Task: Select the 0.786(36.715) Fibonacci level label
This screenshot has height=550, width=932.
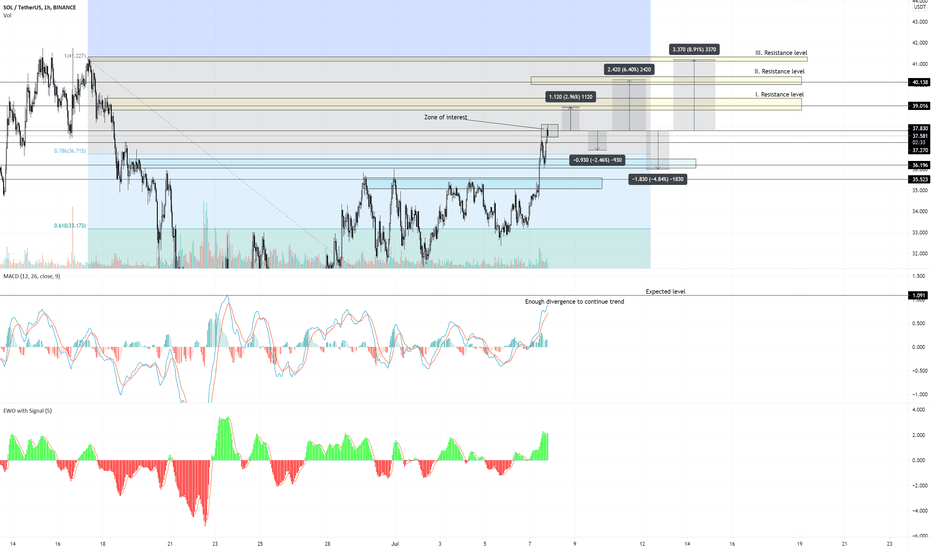Action: point(70,152)
